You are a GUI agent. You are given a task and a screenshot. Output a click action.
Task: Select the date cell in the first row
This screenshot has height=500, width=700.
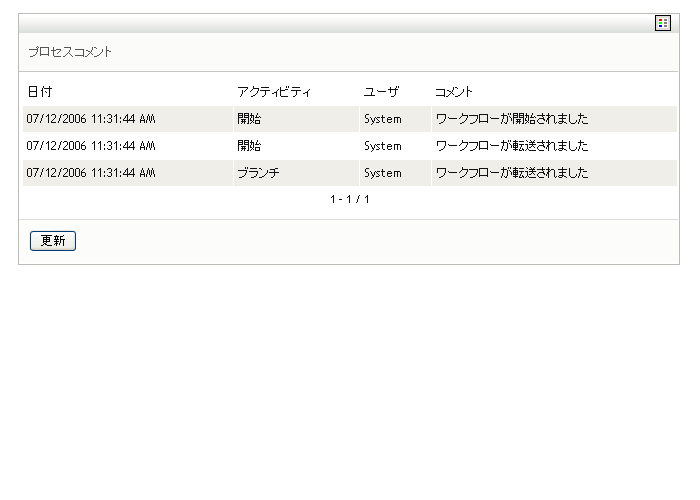(91, 119)
